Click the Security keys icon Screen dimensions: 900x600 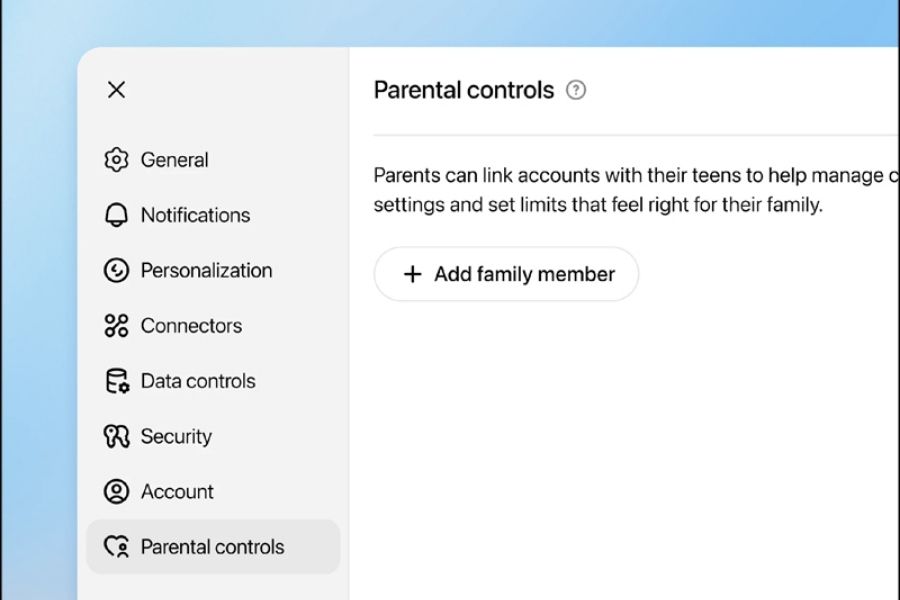pyautogui.click(x=117, y=436)
